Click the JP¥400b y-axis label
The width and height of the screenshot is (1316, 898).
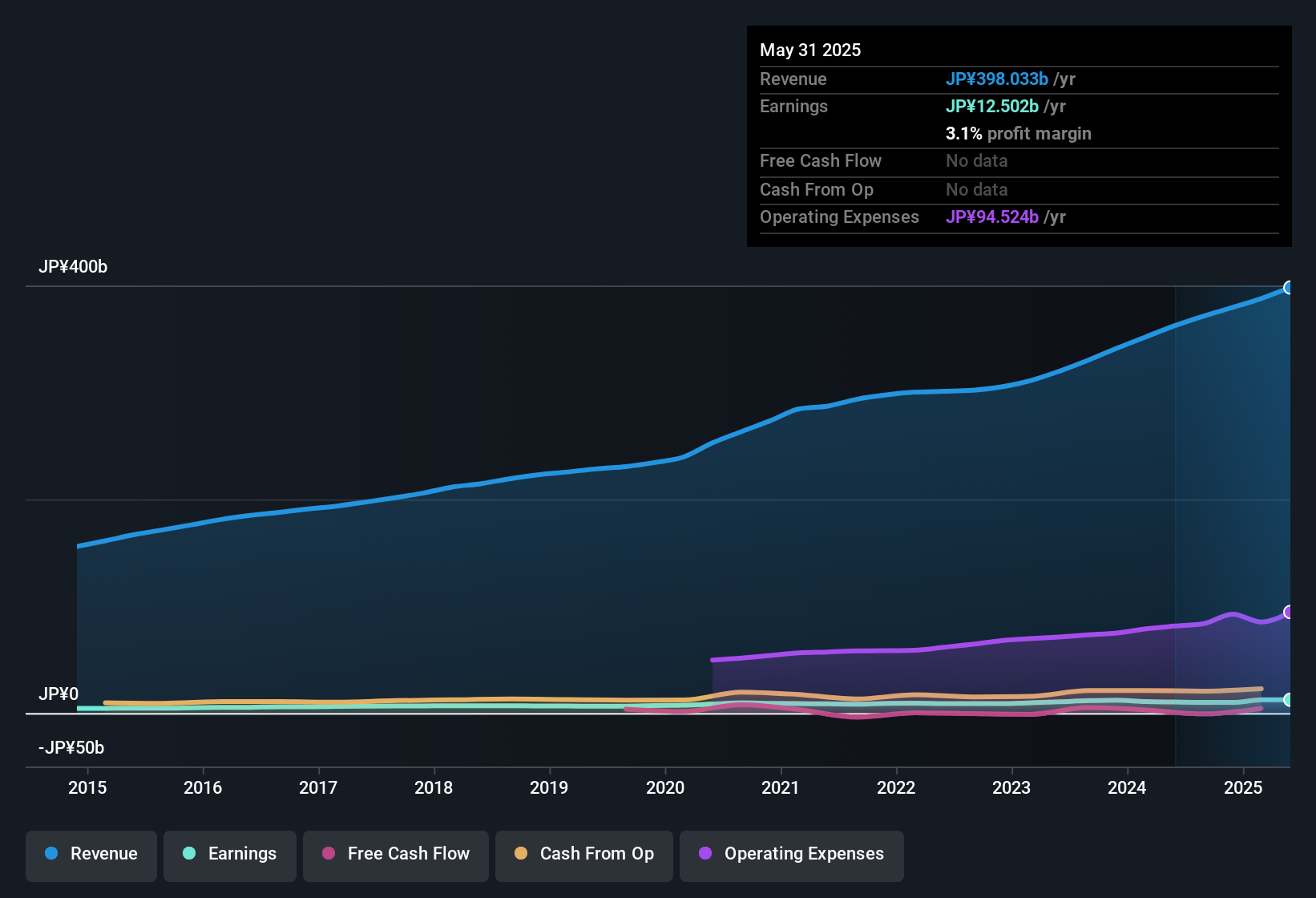[73, 267]
